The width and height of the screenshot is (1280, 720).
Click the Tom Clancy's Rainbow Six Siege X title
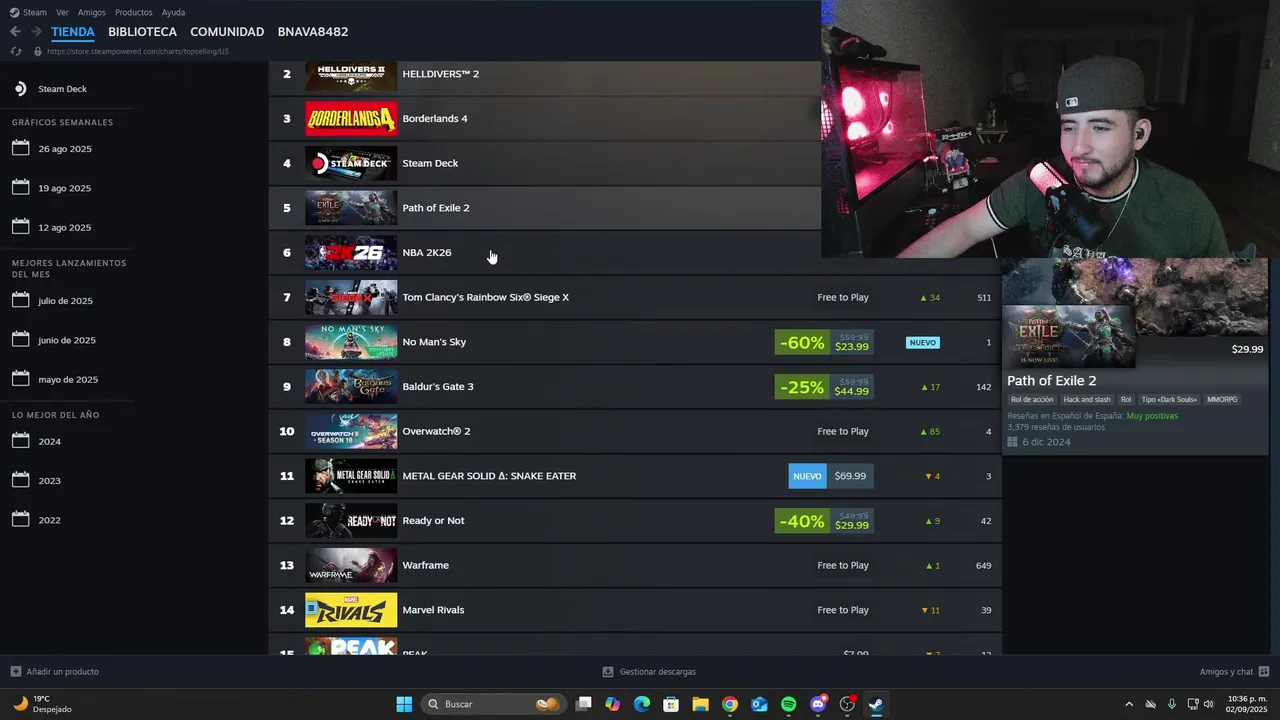point(485,297)
